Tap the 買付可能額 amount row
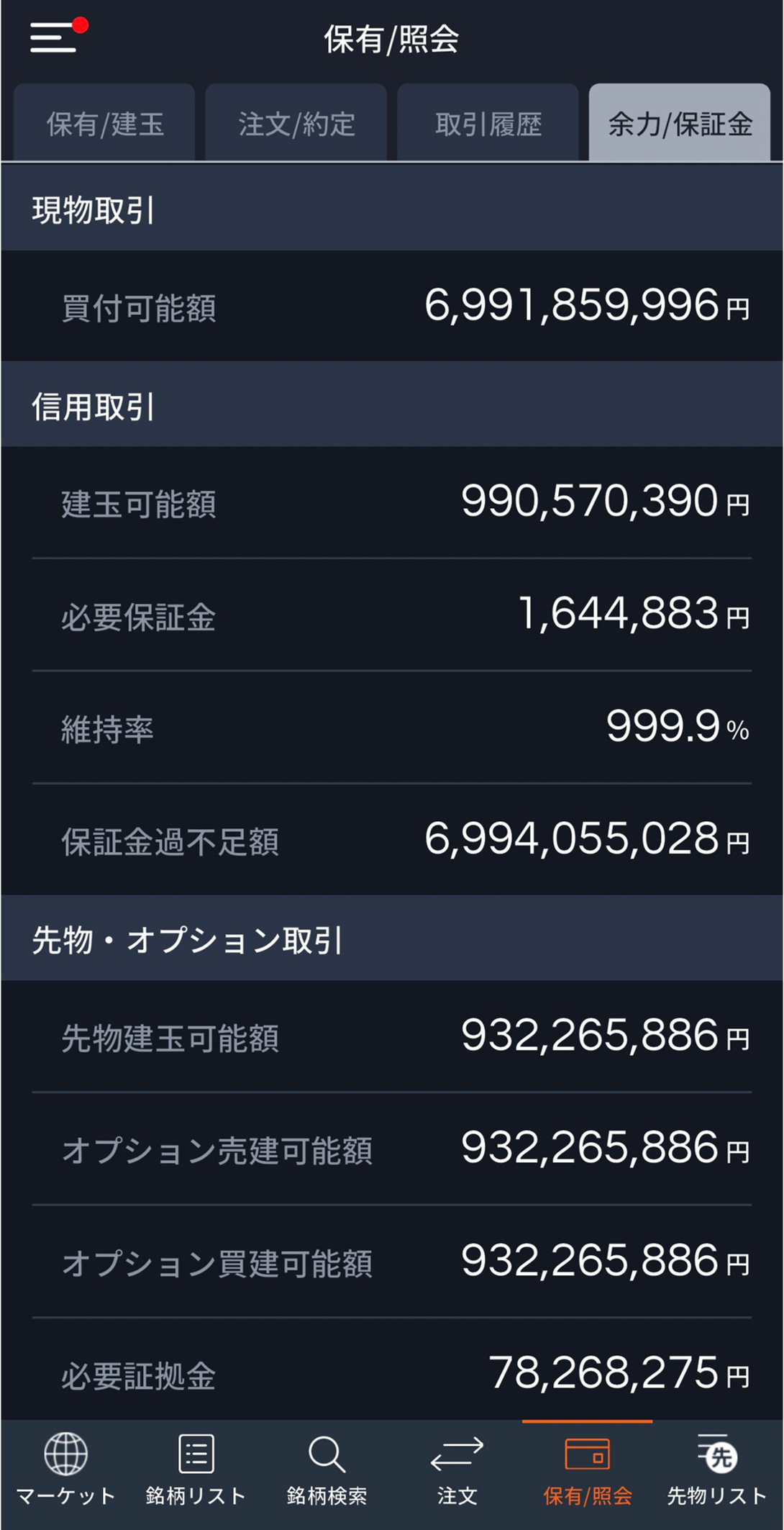The image size is (784, 1530). 392,307
